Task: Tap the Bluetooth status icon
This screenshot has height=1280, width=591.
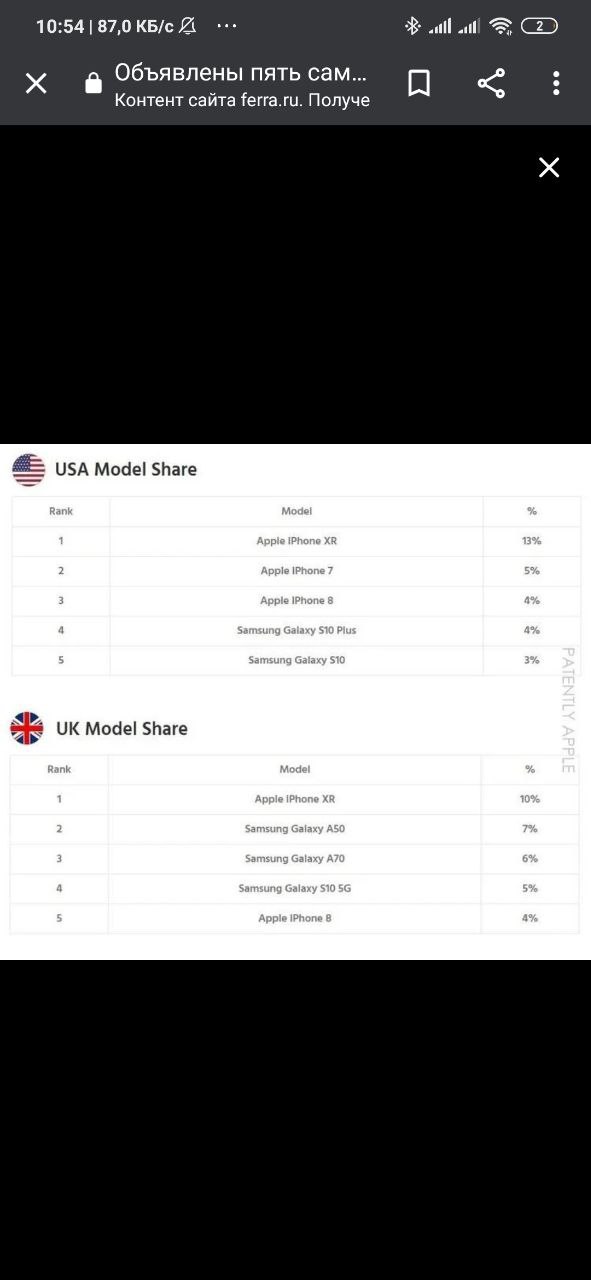Action: pyautogui.click(x=412, y=27)
